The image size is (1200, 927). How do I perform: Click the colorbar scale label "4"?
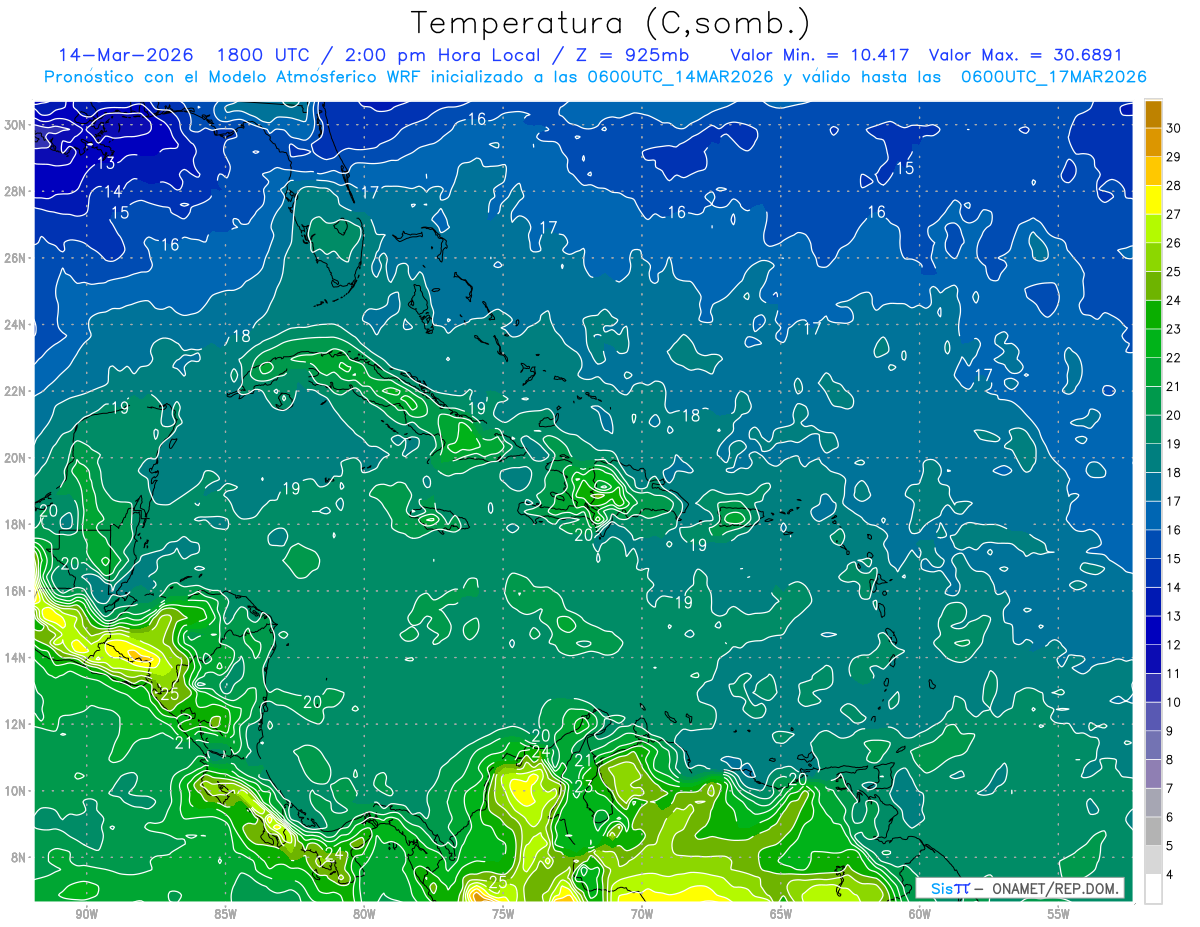(1170, 875)
